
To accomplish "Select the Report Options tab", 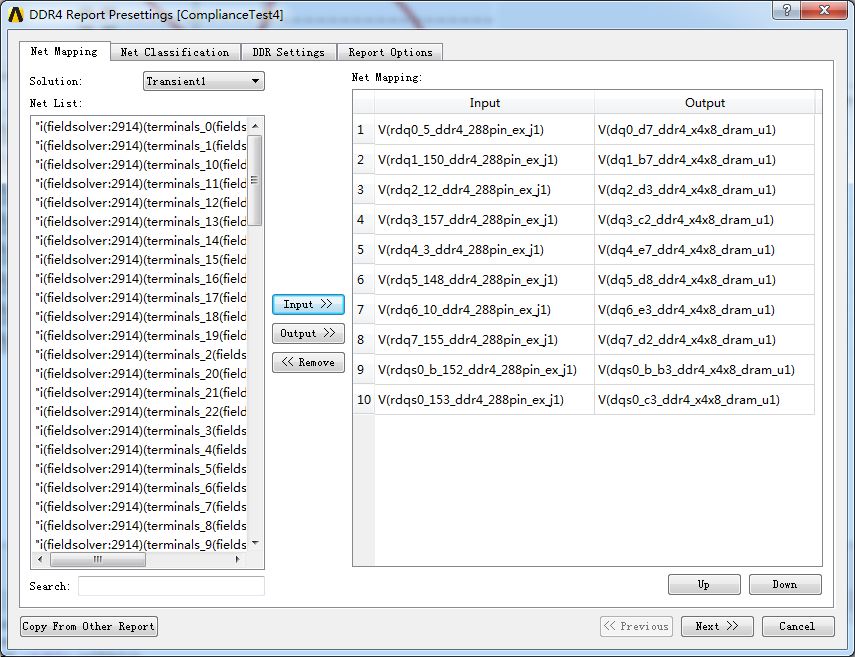I will 390,52.
